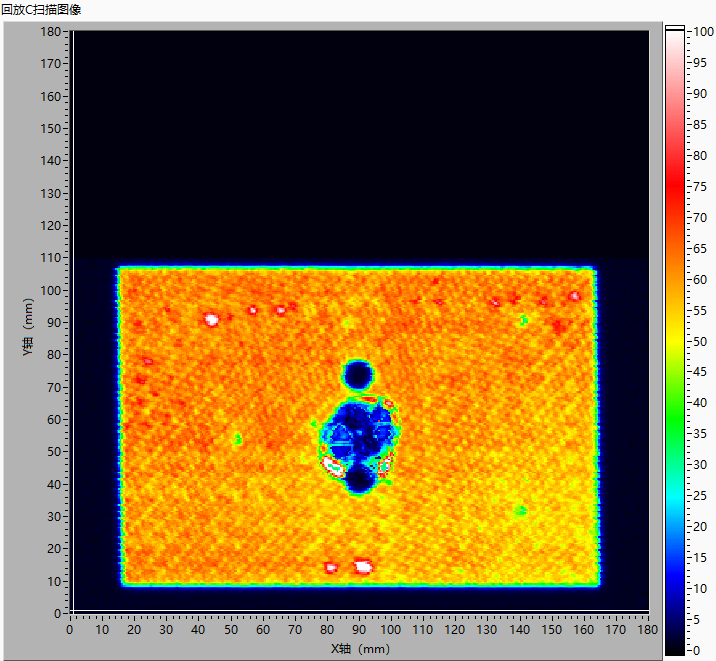This screenshot has height=661, width=716.
Task: Click the 回放C扫描图像 title text
Action: pos(42,9)
